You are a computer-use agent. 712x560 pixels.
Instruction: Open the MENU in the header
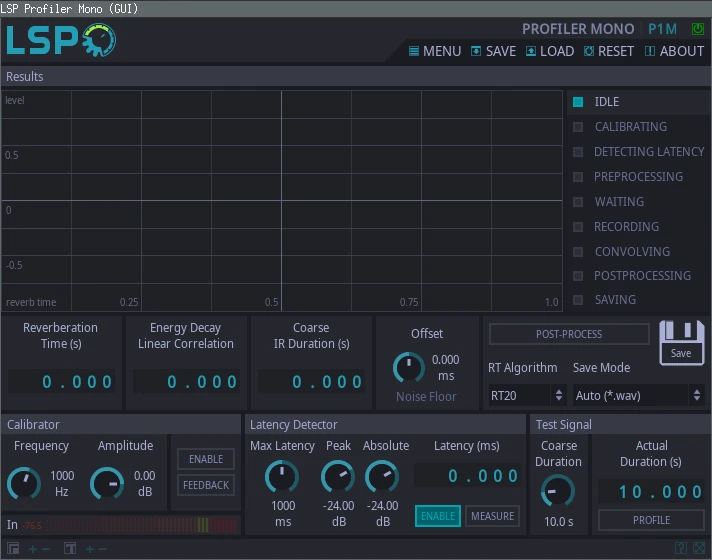435,51
